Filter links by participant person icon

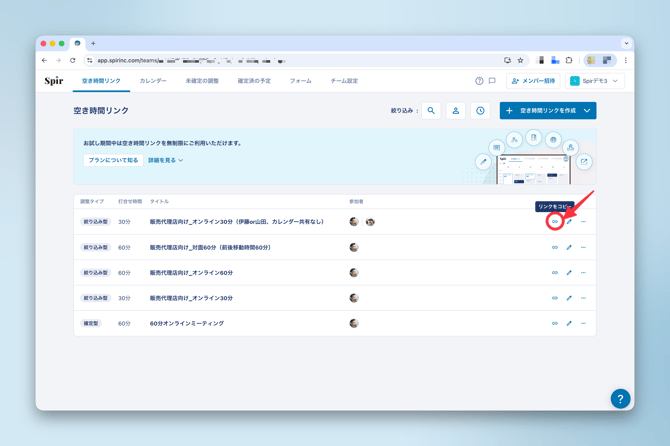(x=456, y=111)
